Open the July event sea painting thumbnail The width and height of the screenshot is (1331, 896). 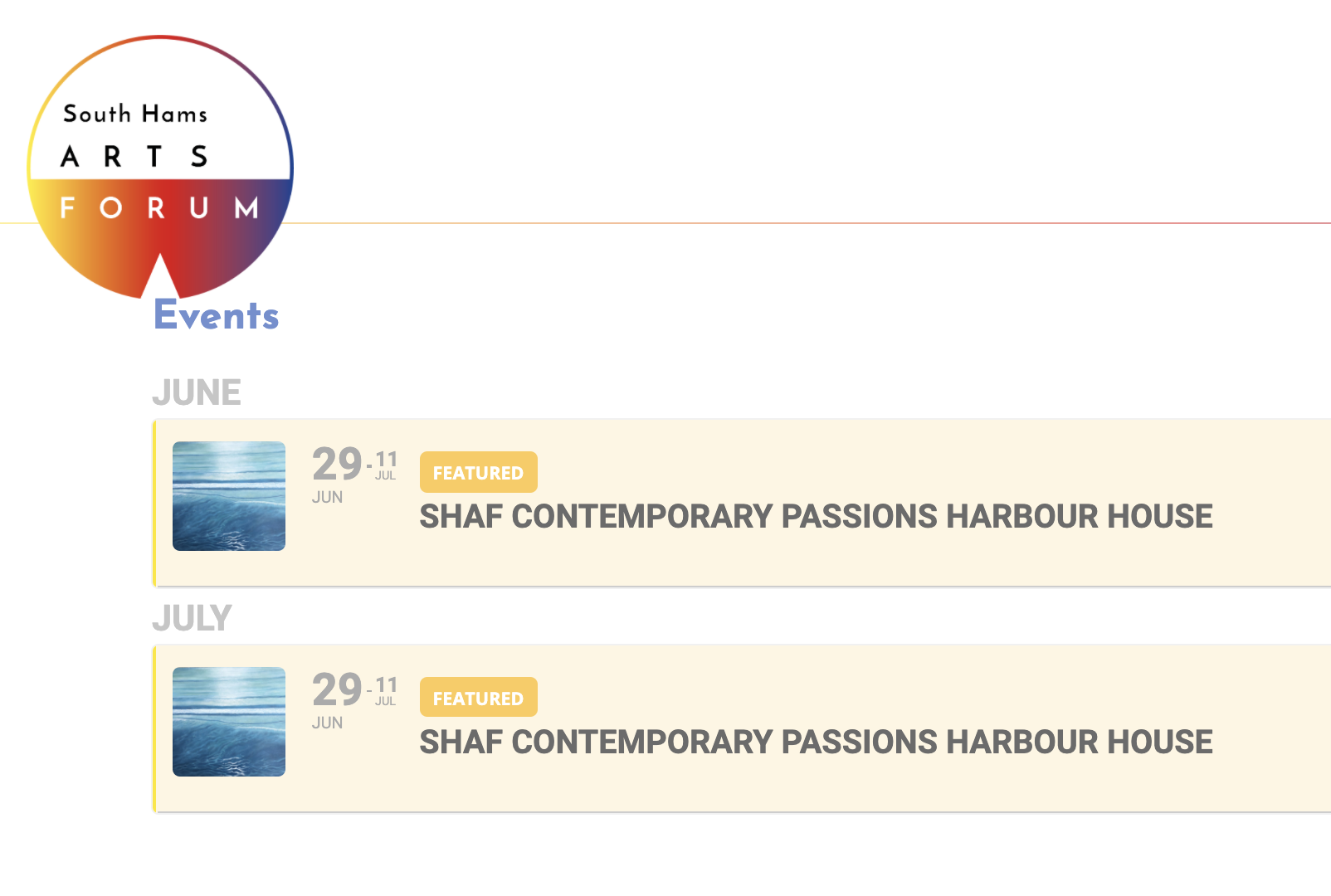point(229,722)
